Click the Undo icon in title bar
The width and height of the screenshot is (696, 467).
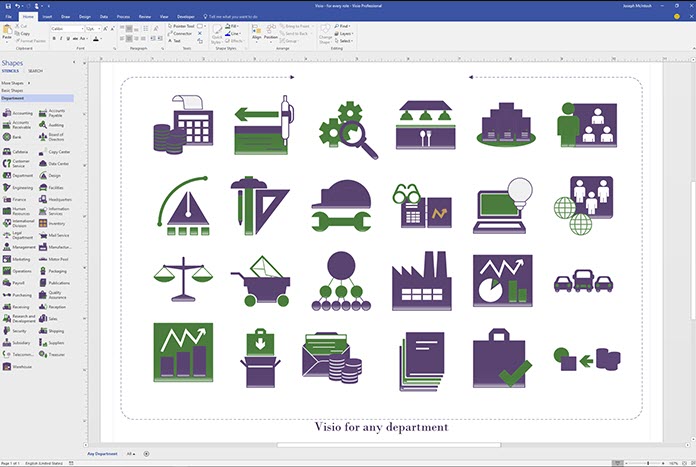[17, 6]
